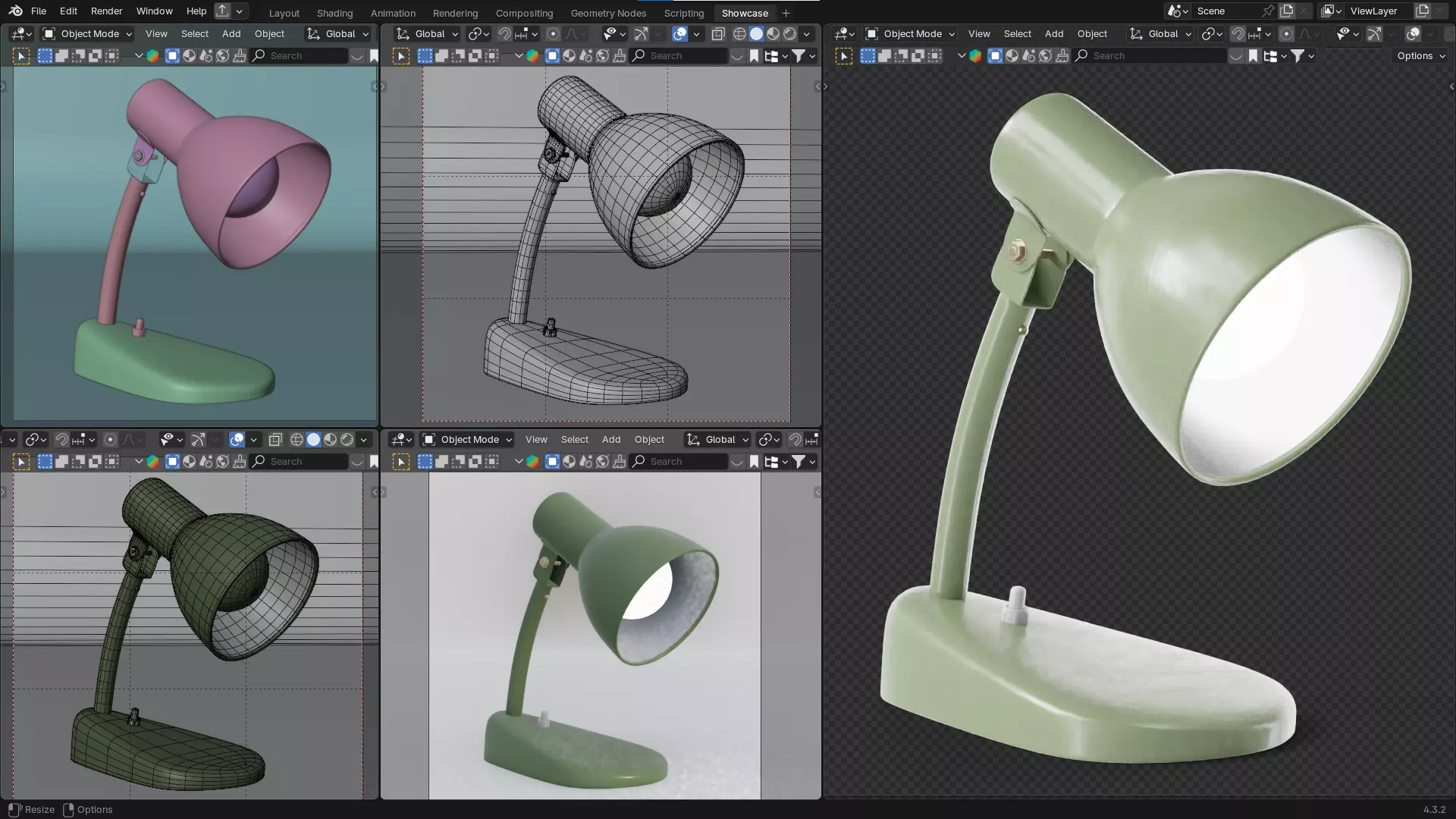Open the Blender logo menu
The width and height of the screenshot is (1456, 819).
click(x=15, y=11)
